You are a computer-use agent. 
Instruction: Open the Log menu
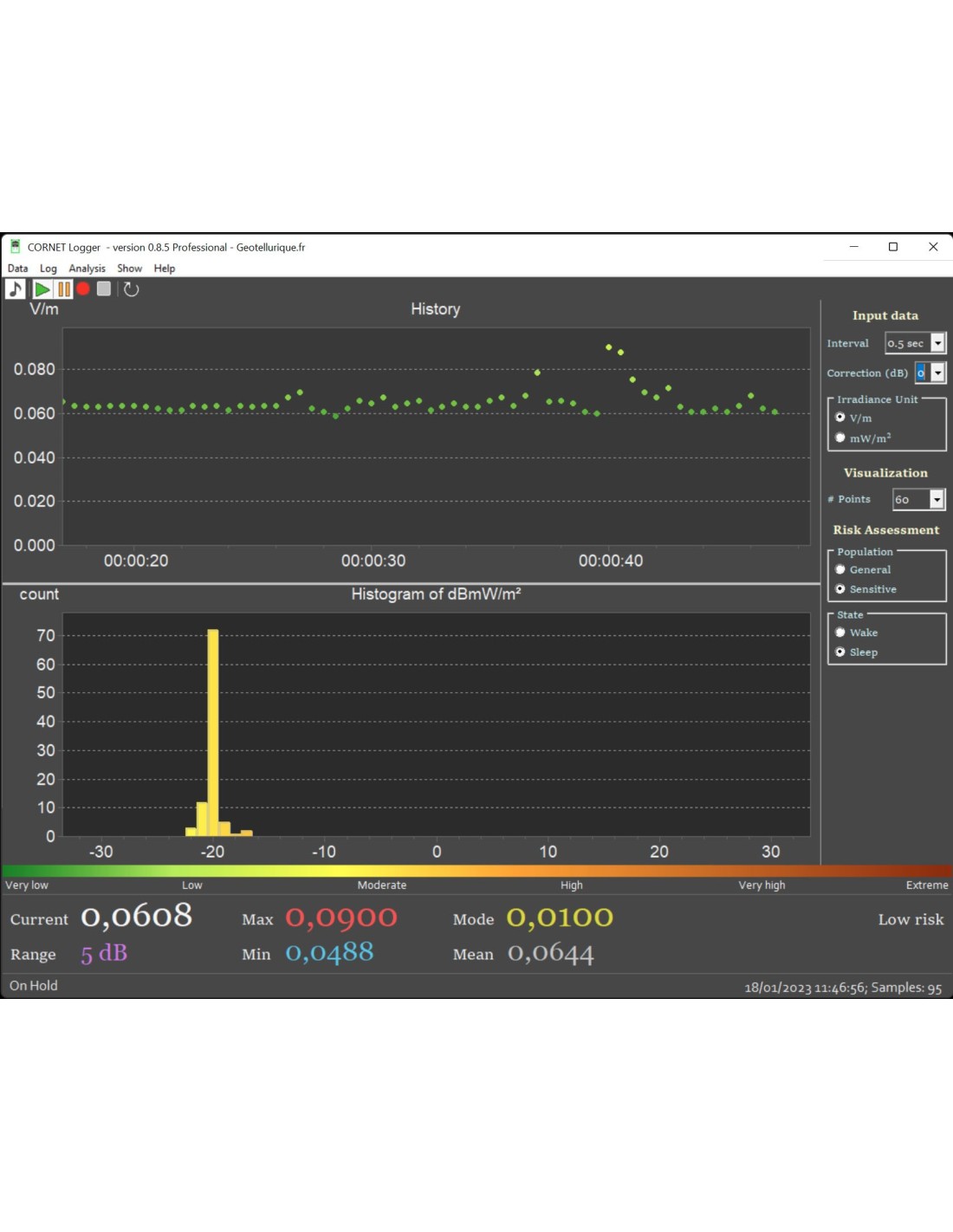pyautogui.click(x=49, y=269)
